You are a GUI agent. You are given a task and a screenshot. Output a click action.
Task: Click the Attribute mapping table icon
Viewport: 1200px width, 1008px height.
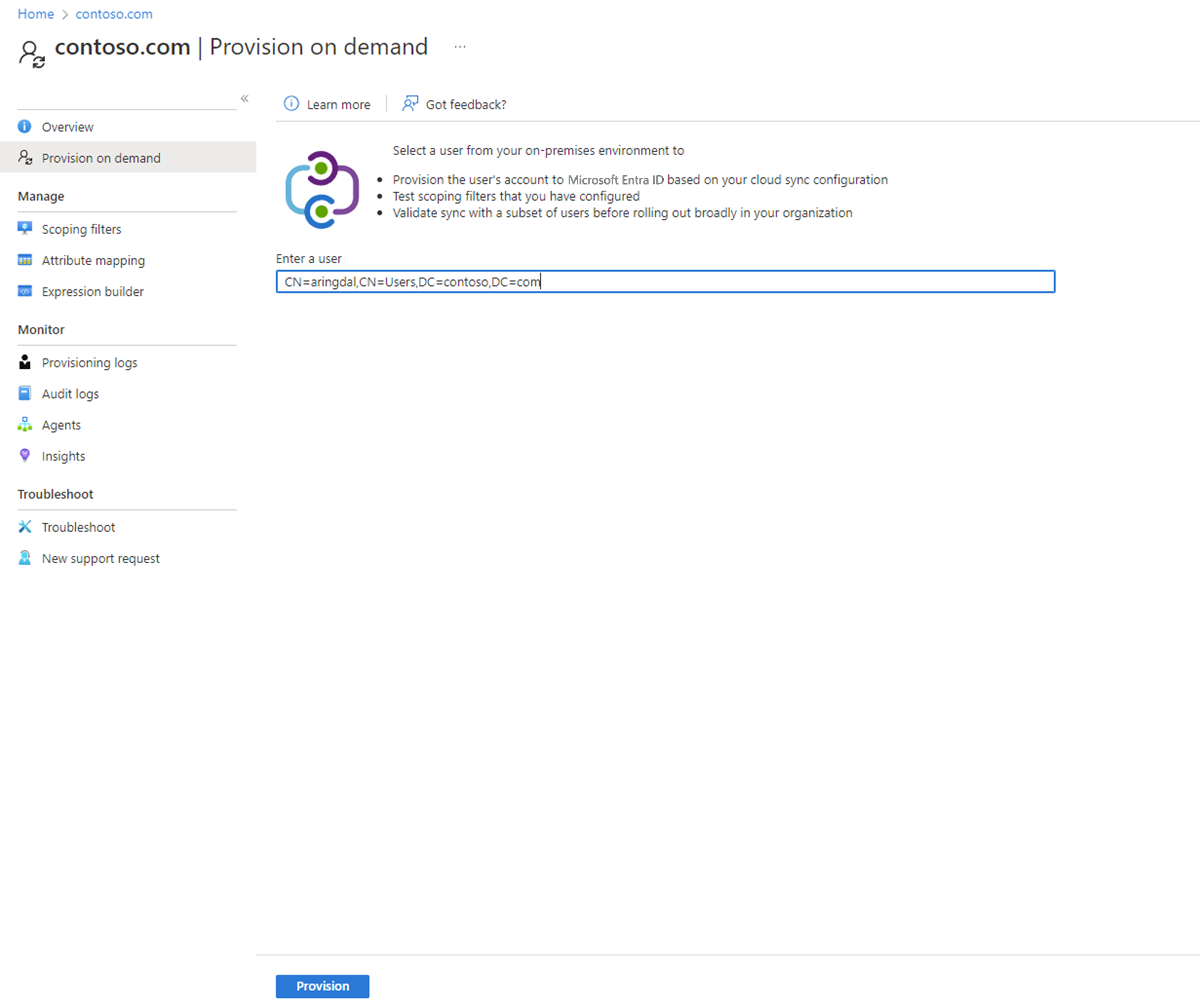pos(25,260)
